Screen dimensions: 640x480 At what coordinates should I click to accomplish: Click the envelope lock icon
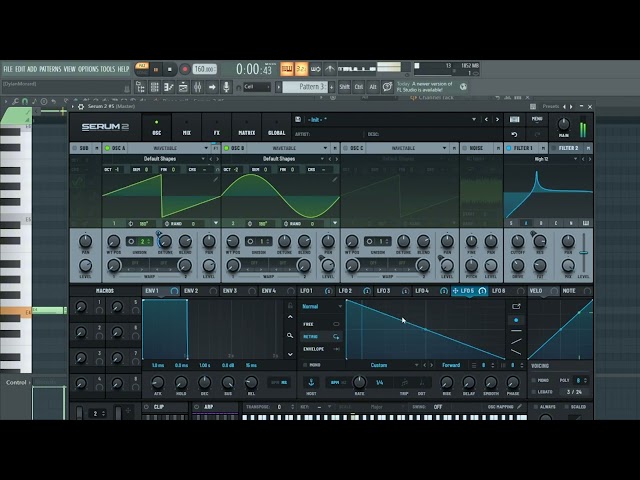click(290, 305)
